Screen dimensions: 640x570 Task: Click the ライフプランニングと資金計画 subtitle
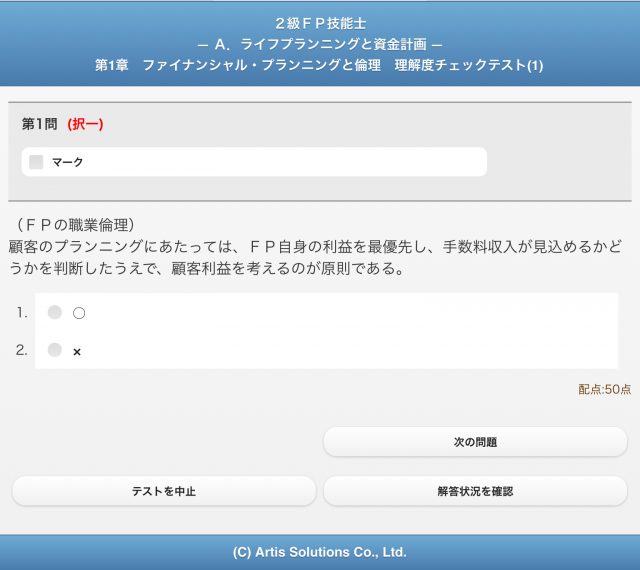tap(319, 43)
